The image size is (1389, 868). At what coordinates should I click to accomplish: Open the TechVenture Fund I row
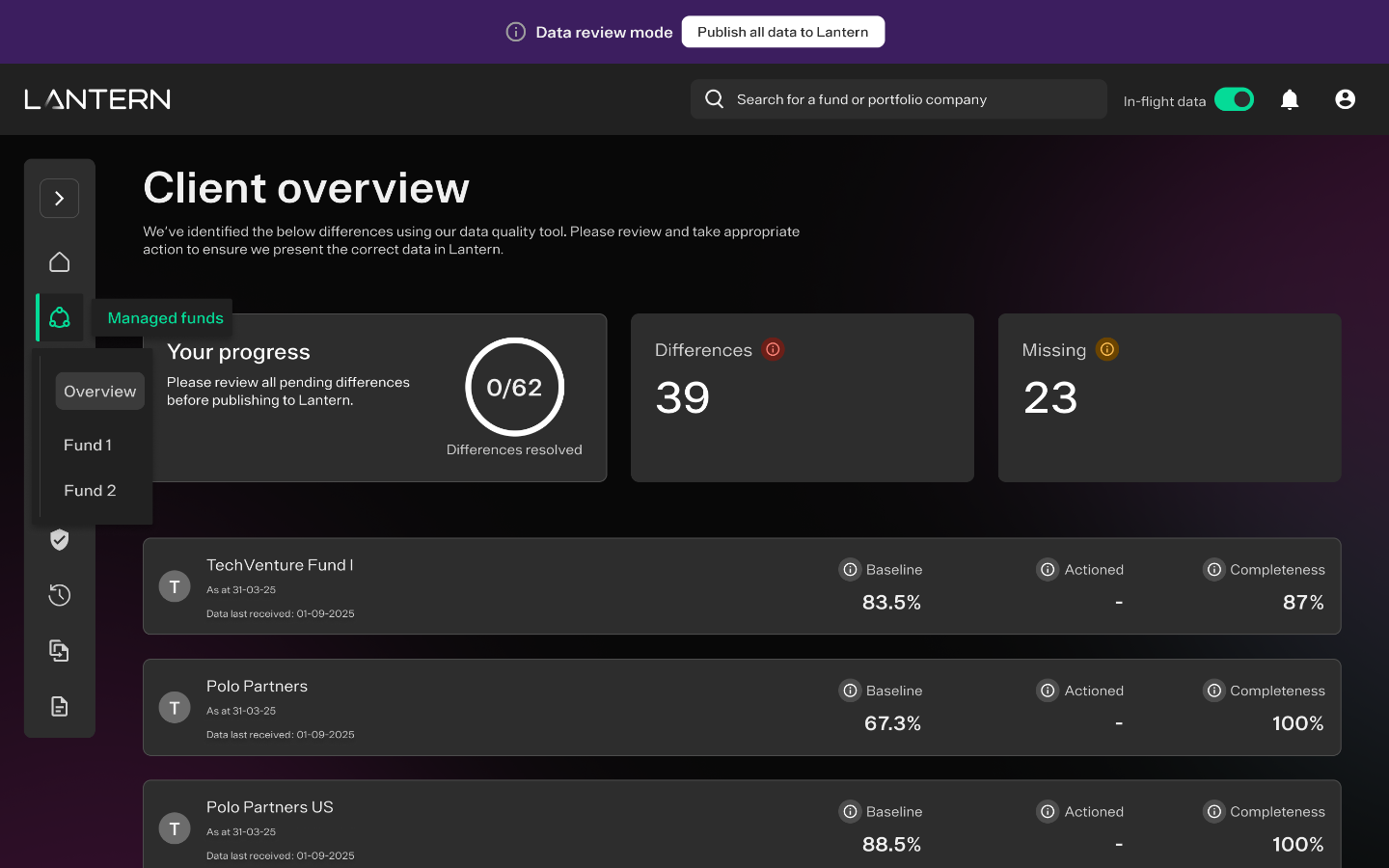point(742,586)
